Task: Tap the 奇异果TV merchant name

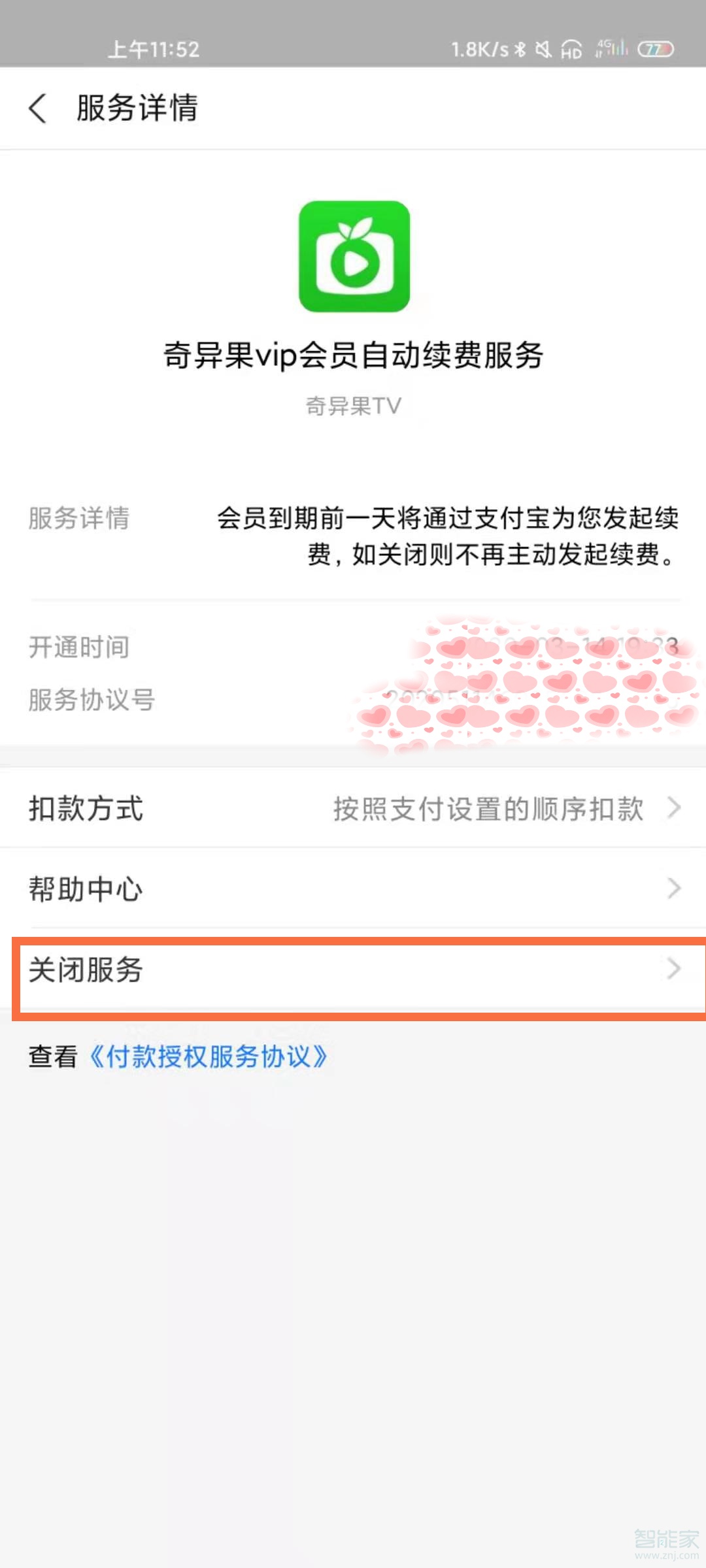Action: [353, 406]
